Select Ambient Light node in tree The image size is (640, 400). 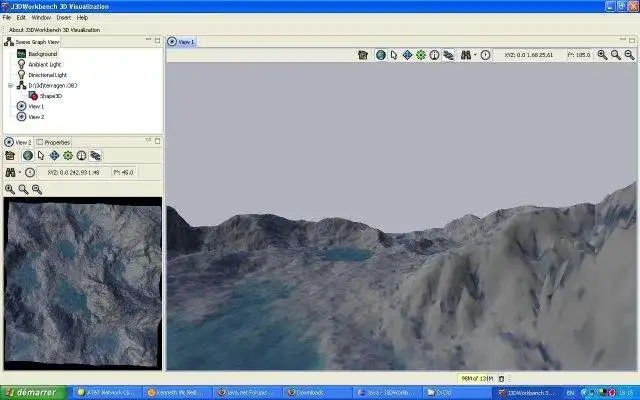point(44,64)
